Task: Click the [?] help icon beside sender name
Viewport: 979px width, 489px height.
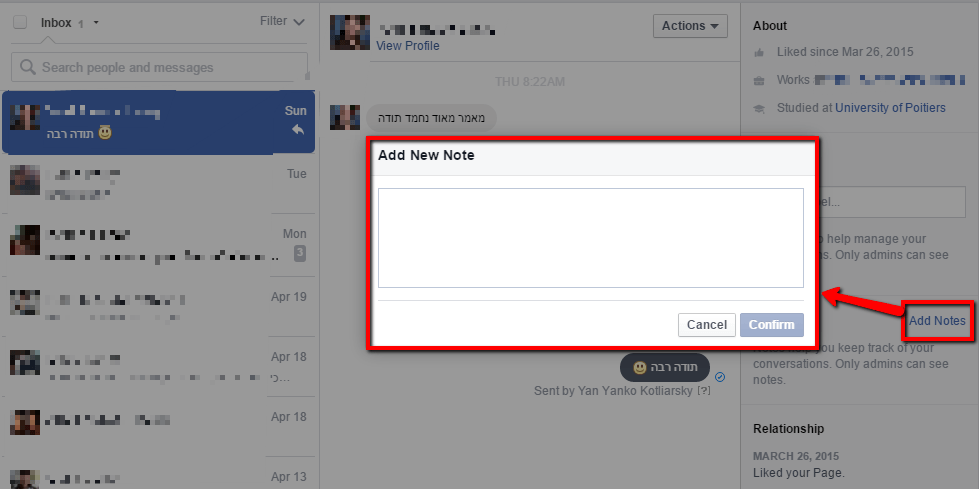Action: [x=704, y=391]
